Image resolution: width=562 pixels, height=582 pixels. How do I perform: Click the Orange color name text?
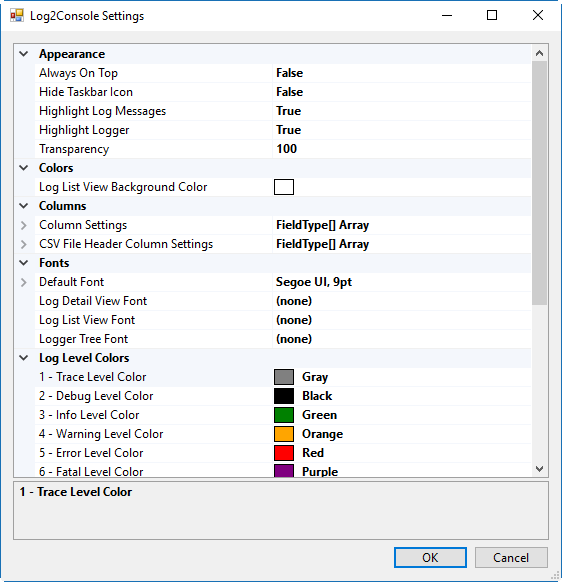tap(322, 434)
